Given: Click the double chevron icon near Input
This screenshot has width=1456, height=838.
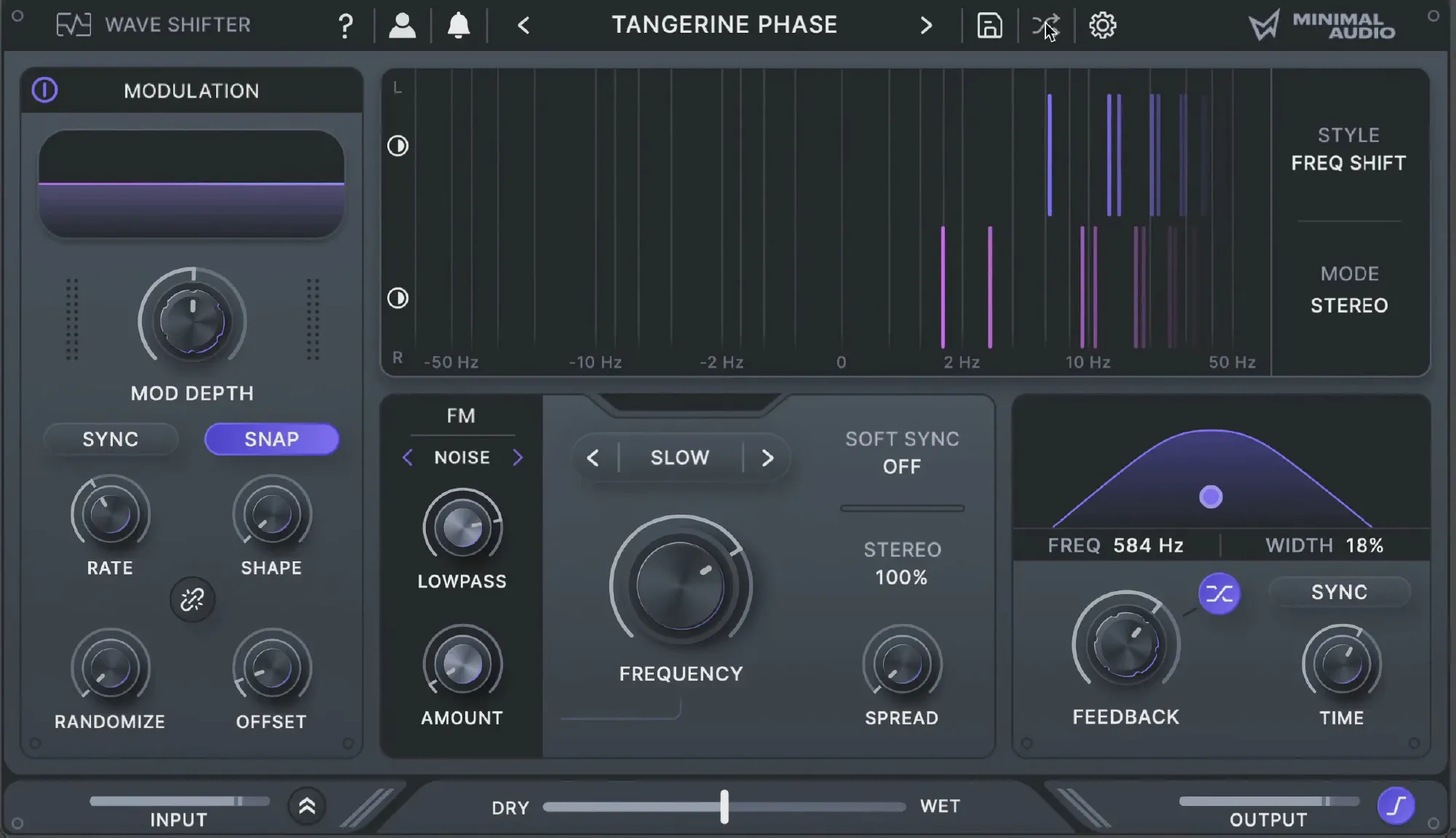Looking at the screenshot, I should pyautogui.click(x=306, y=806).
